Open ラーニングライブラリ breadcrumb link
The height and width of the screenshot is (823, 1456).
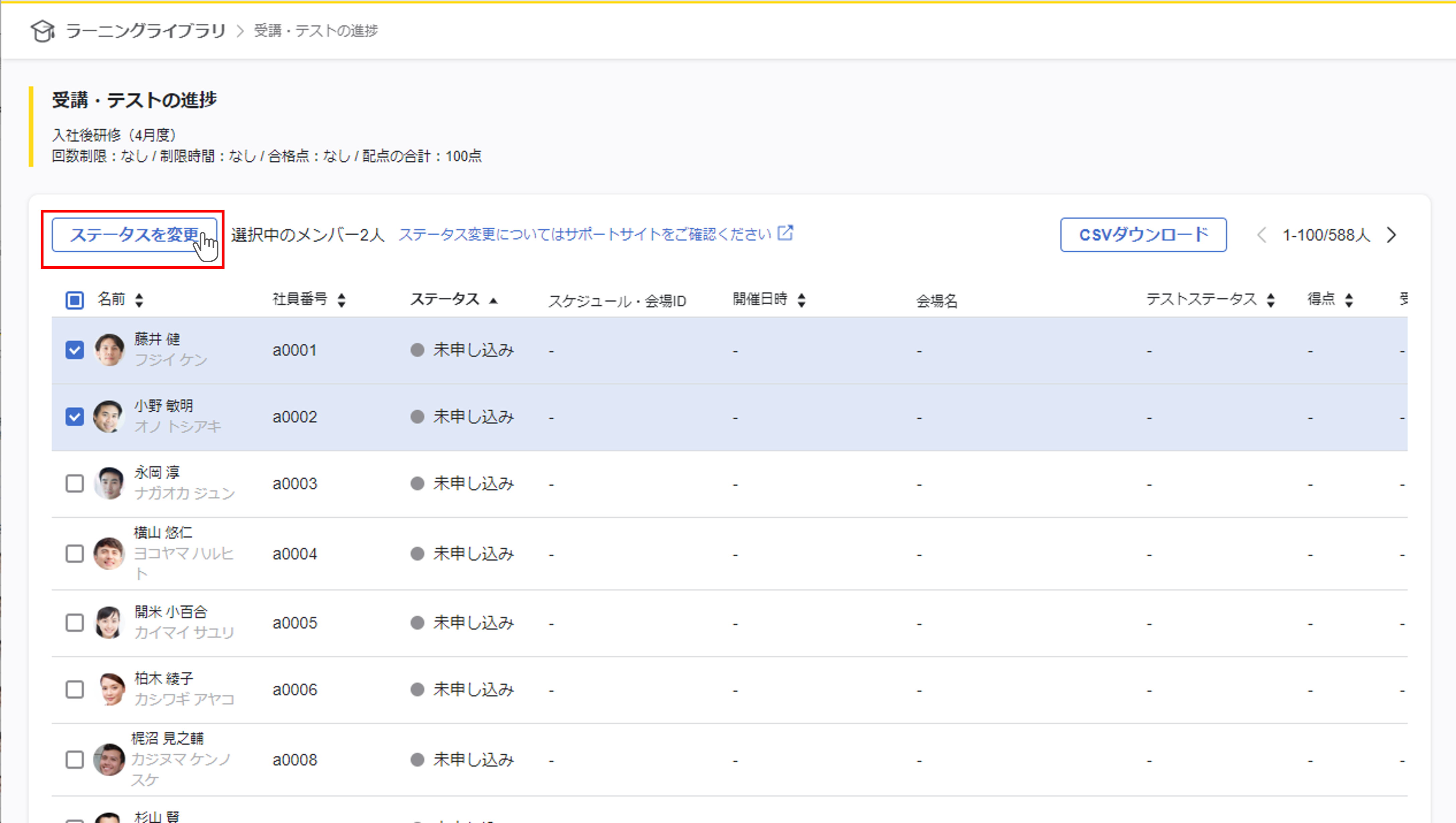146,30
